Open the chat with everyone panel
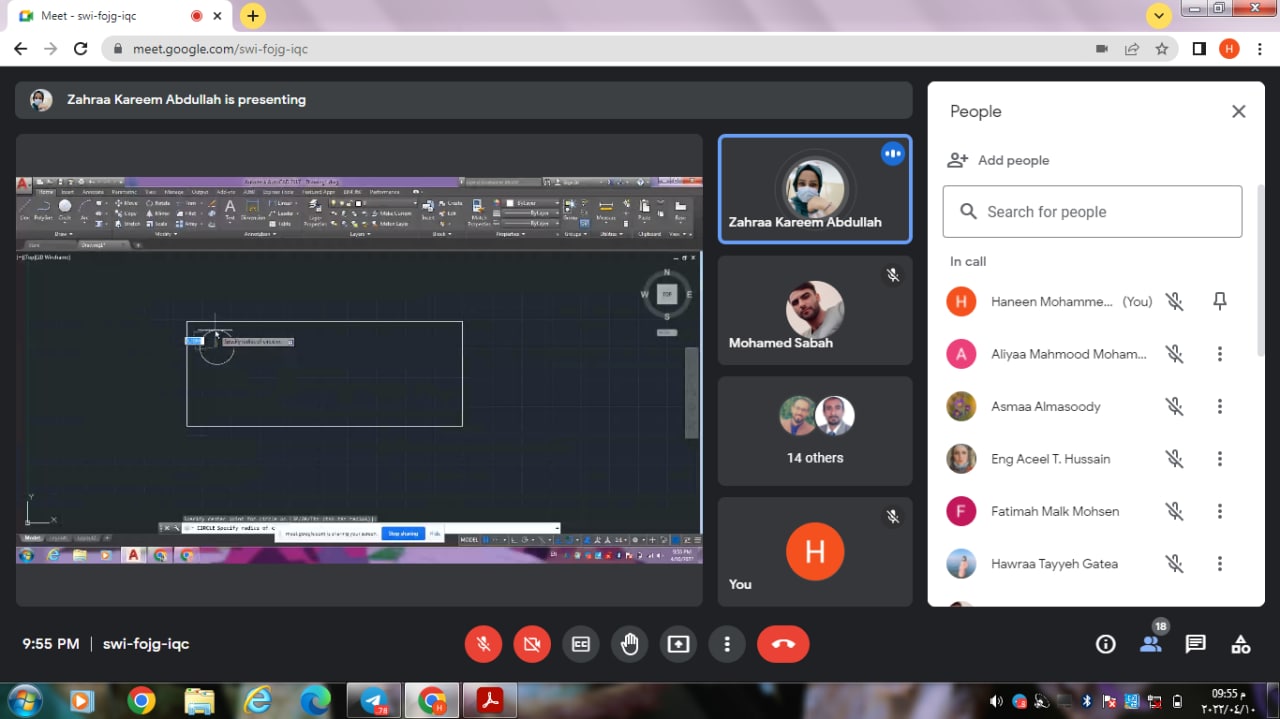 [x=1195, y=644]
